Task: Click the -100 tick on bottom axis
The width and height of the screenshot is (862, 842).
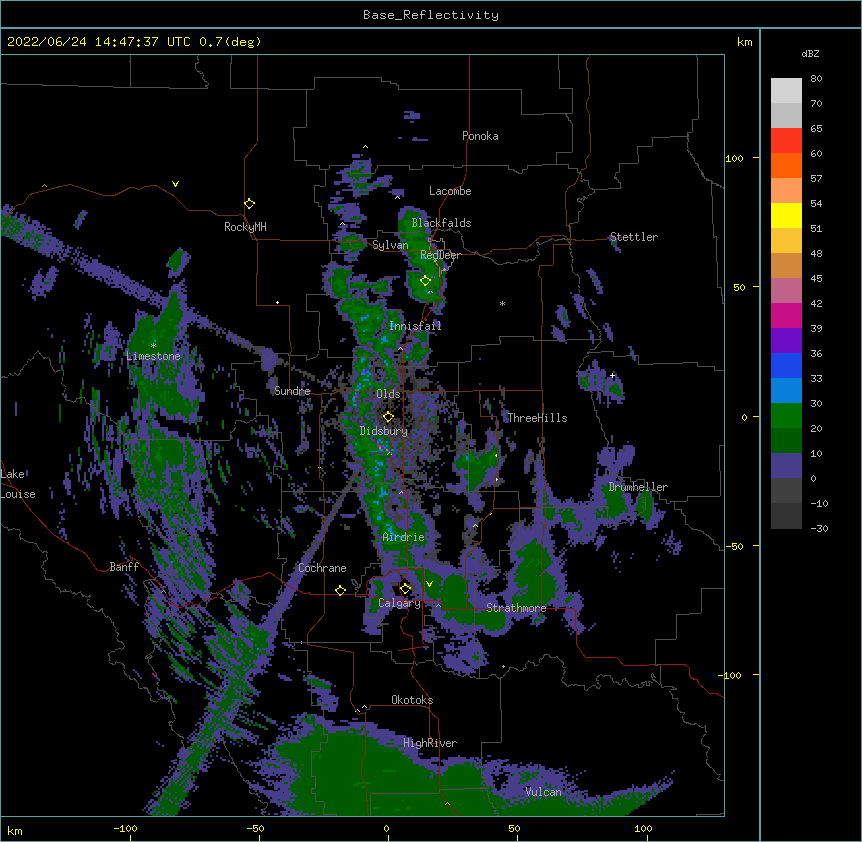Action: pyautogui.click(x=125, y=828)
